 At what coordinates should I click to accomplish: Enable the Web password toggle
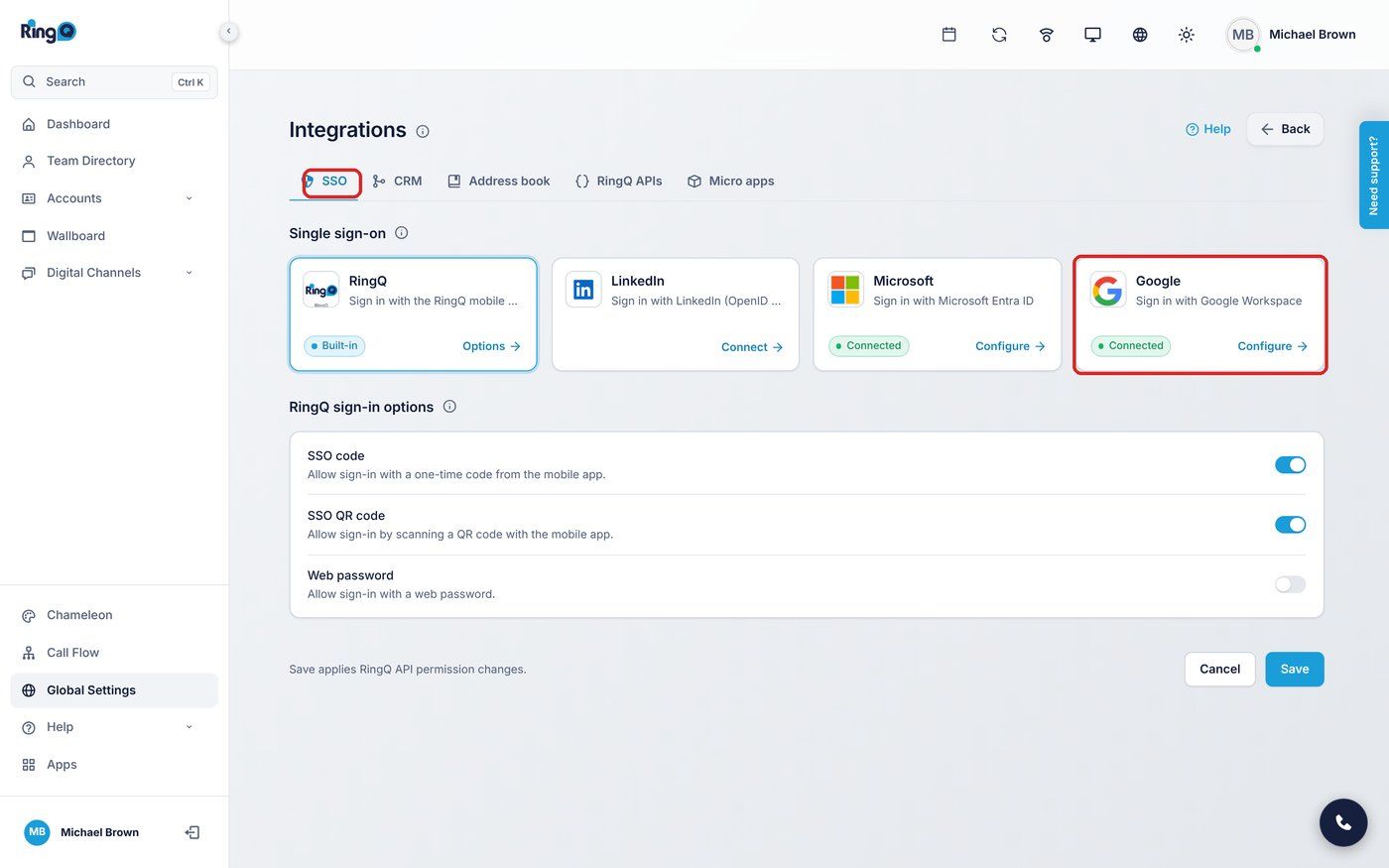coord(1290,584)
